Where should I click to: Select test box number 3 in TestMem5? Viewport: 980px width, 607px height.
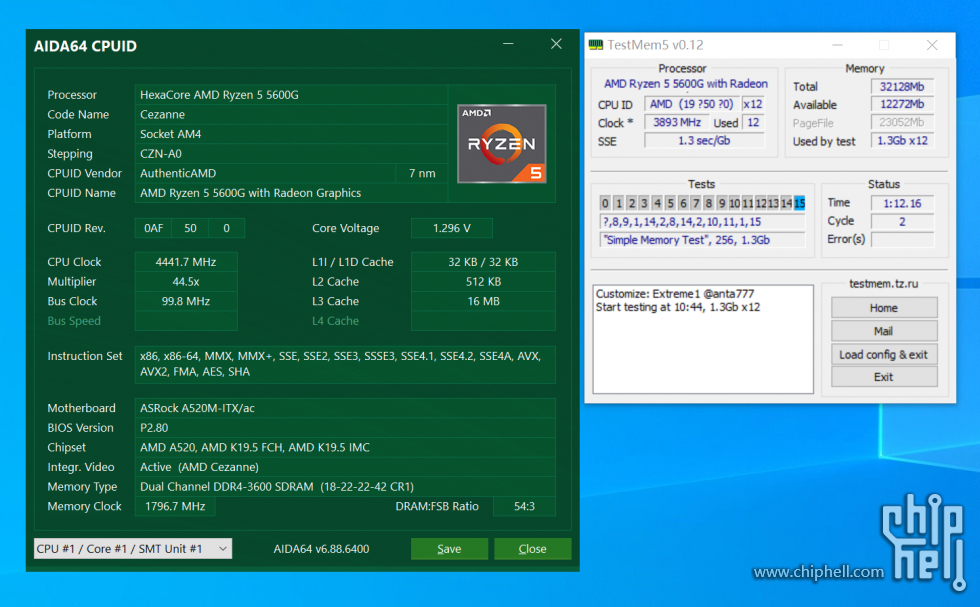[644, 203]
